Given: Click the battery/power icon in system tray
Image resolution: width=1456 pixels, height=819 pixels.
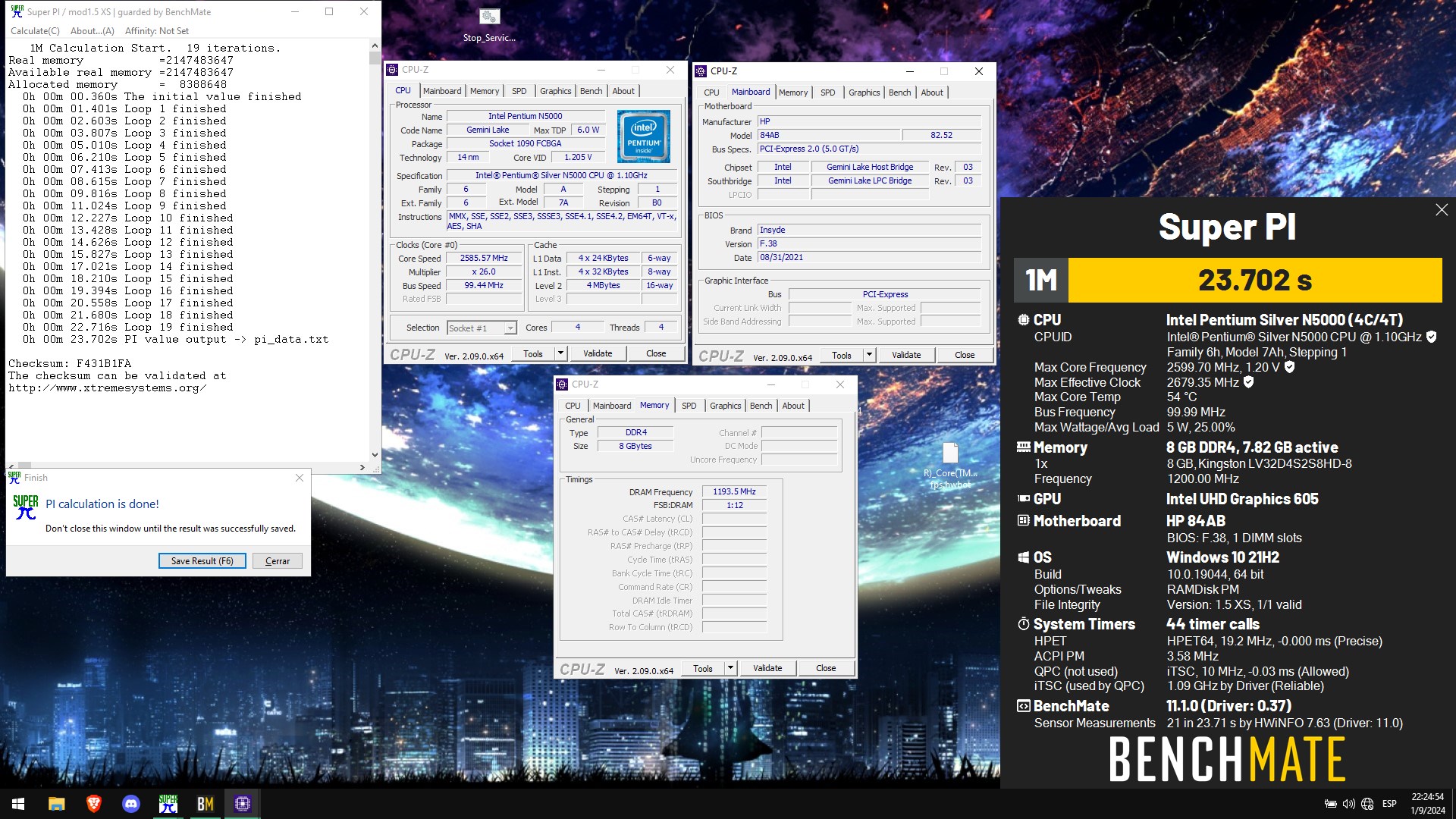Looking at the screenshot, I should click(x=1330, y=804).
